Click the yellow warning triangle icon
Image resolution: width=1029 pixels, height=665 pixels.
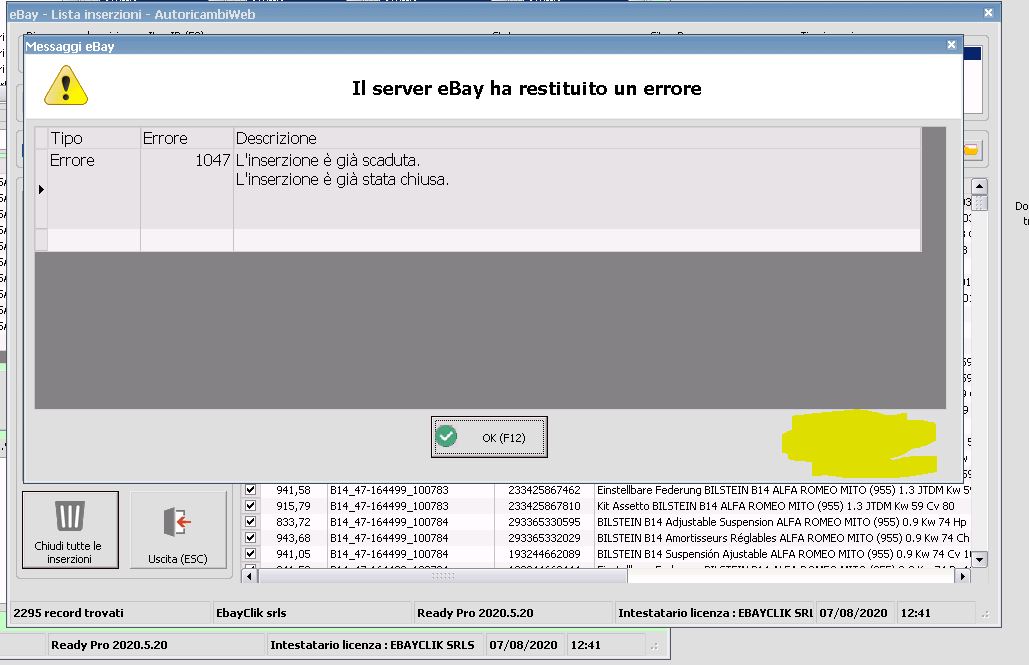click(66, 85)
